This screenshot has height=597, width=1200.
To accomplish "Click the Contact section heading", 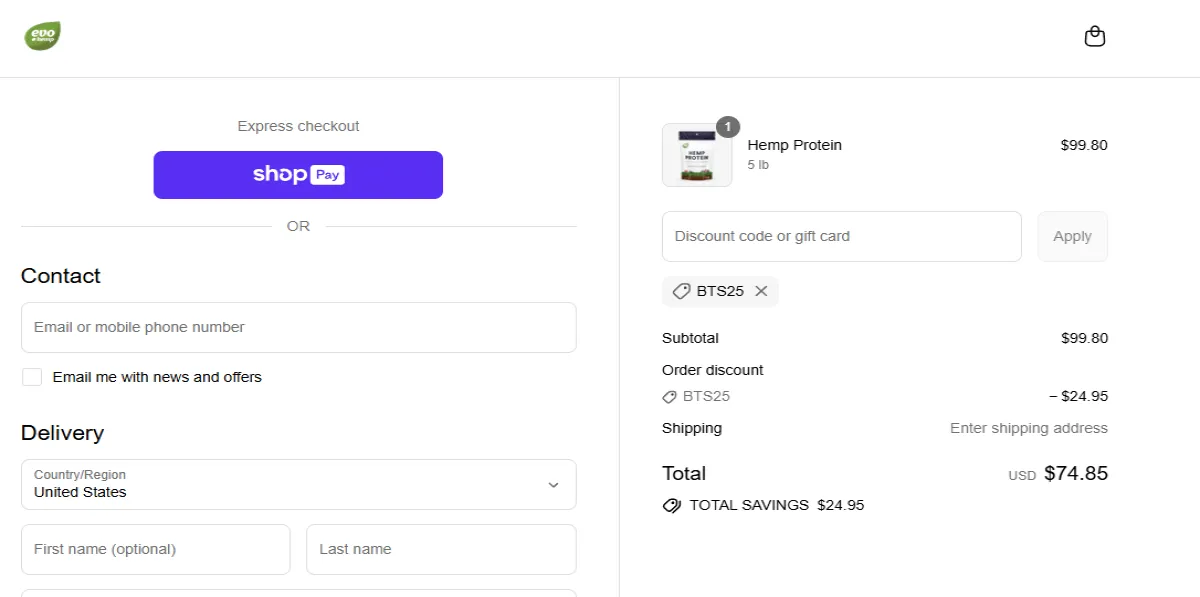I will click(x=60, y=275).
